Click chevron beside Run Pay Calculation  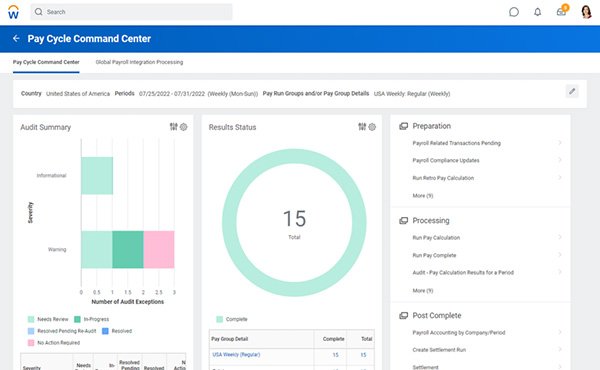pyautogui.click(x=560, y=237)
